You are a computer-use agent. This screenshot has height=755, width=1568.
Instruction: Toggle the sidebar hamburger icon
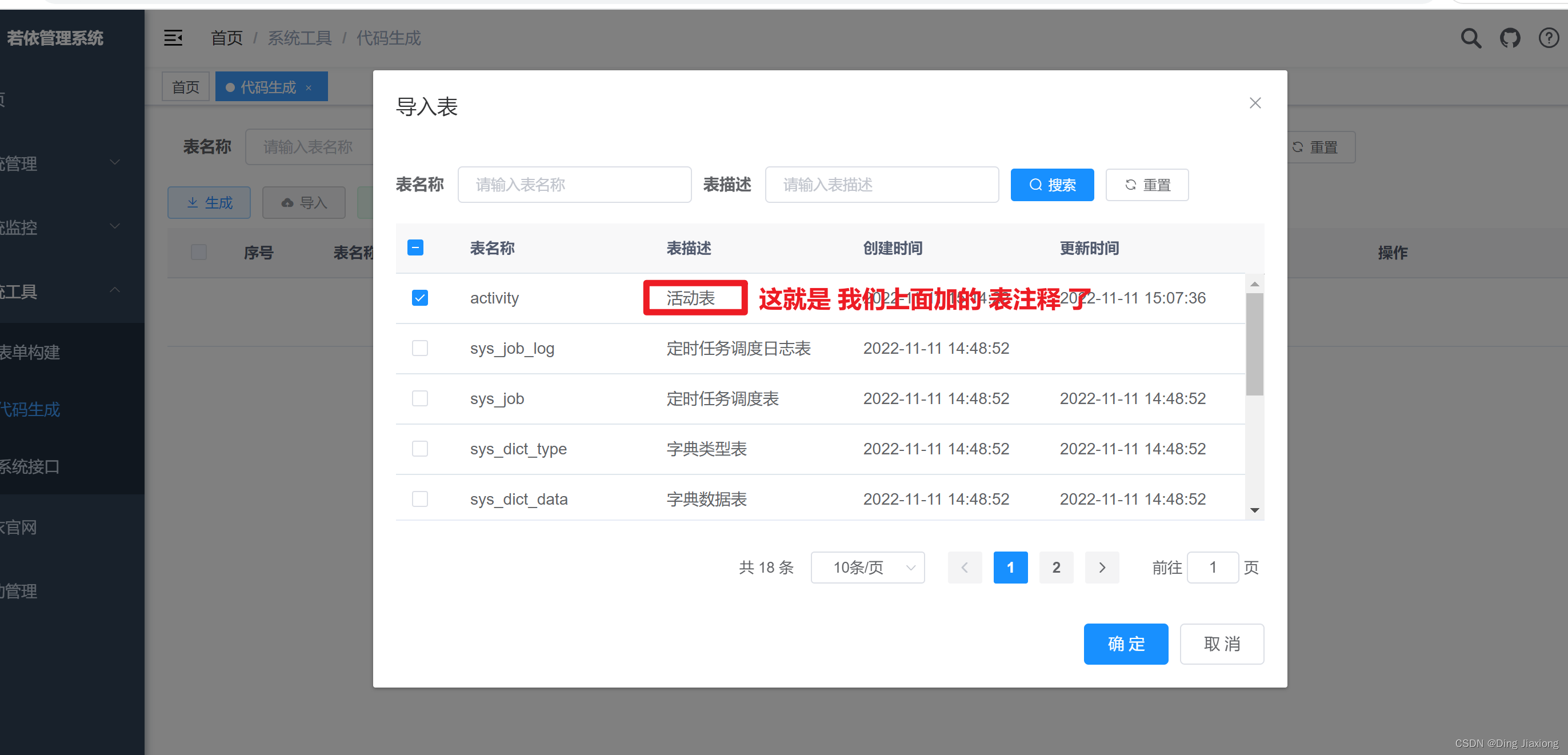tap(173, 38)
